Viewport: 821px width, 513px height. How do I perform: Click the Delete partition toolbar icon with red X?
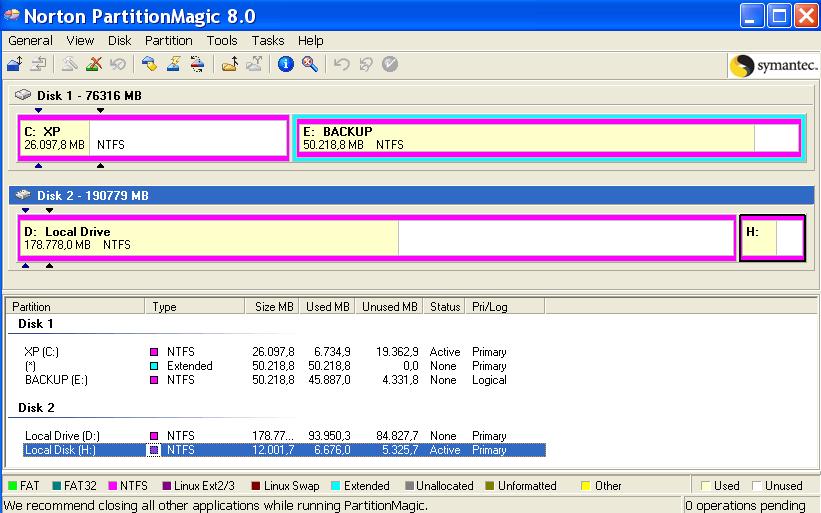point(93,64)
